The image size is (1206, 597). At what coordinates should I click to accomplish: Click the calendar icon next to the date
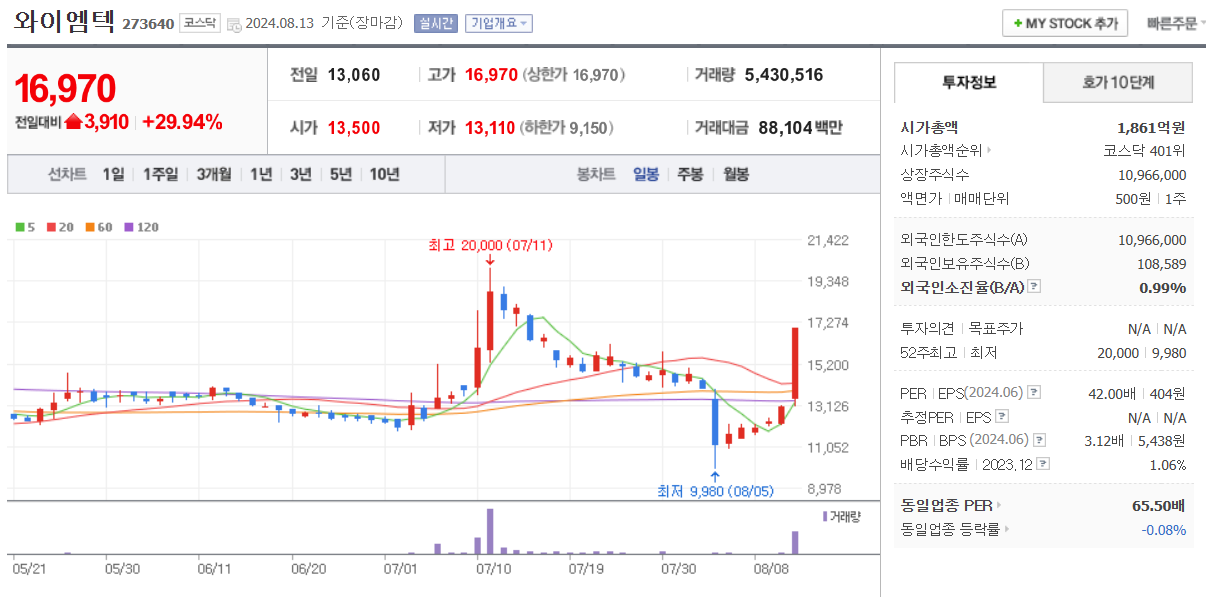(234, 24)
